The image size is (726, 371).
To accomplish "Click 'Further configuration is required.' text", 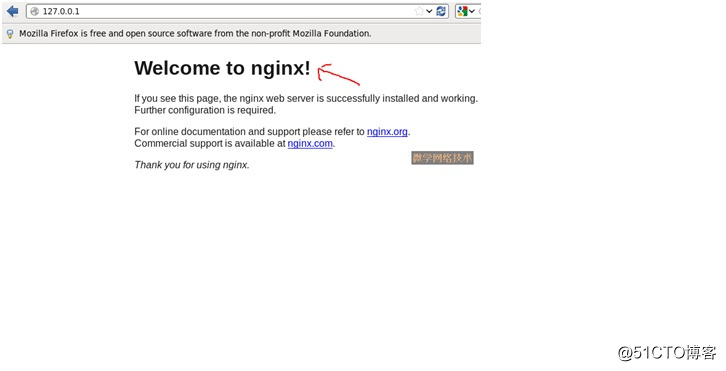I will (205, 110).
